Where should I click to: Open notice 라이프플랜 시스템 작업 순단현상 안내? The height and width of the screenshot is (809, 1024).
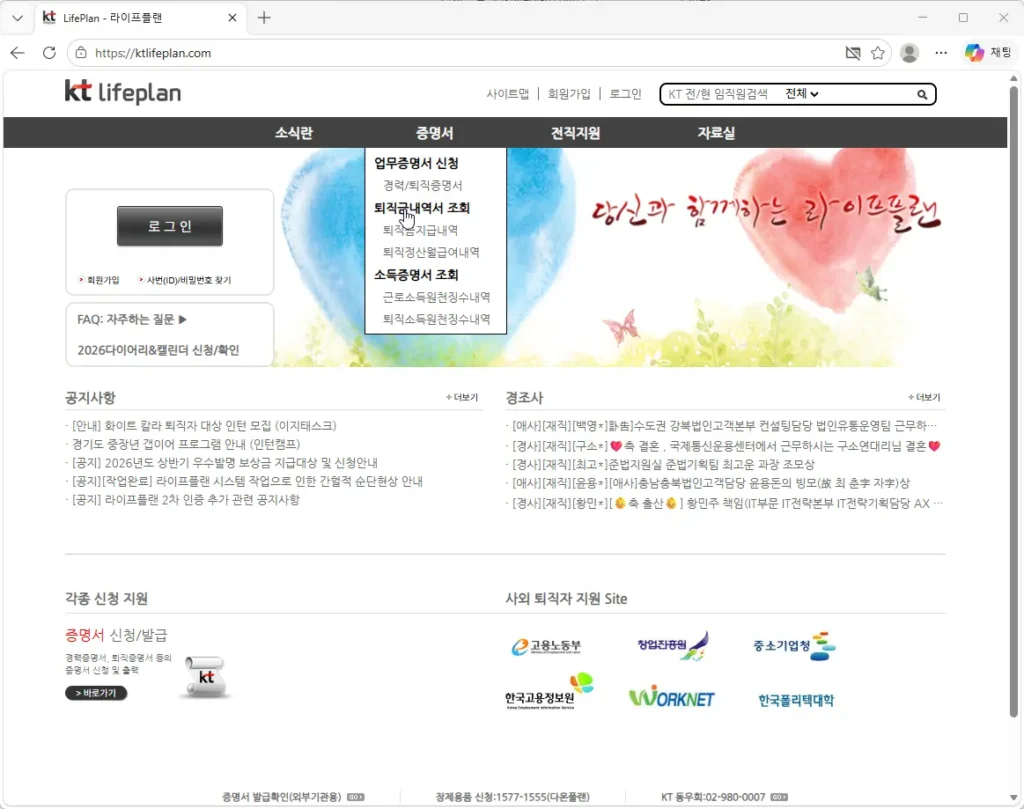[247, 481]
